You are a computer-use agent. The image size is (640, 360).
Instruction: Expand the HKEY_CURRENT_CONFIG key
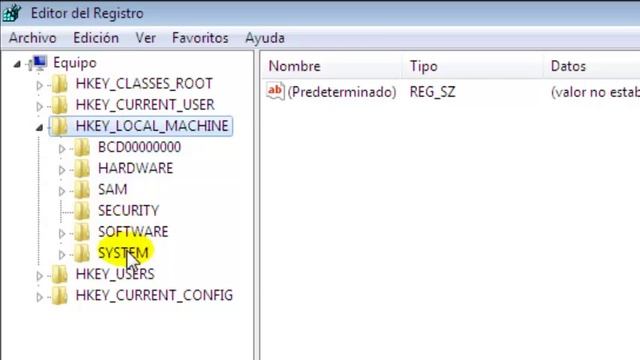tap(39, 298)
